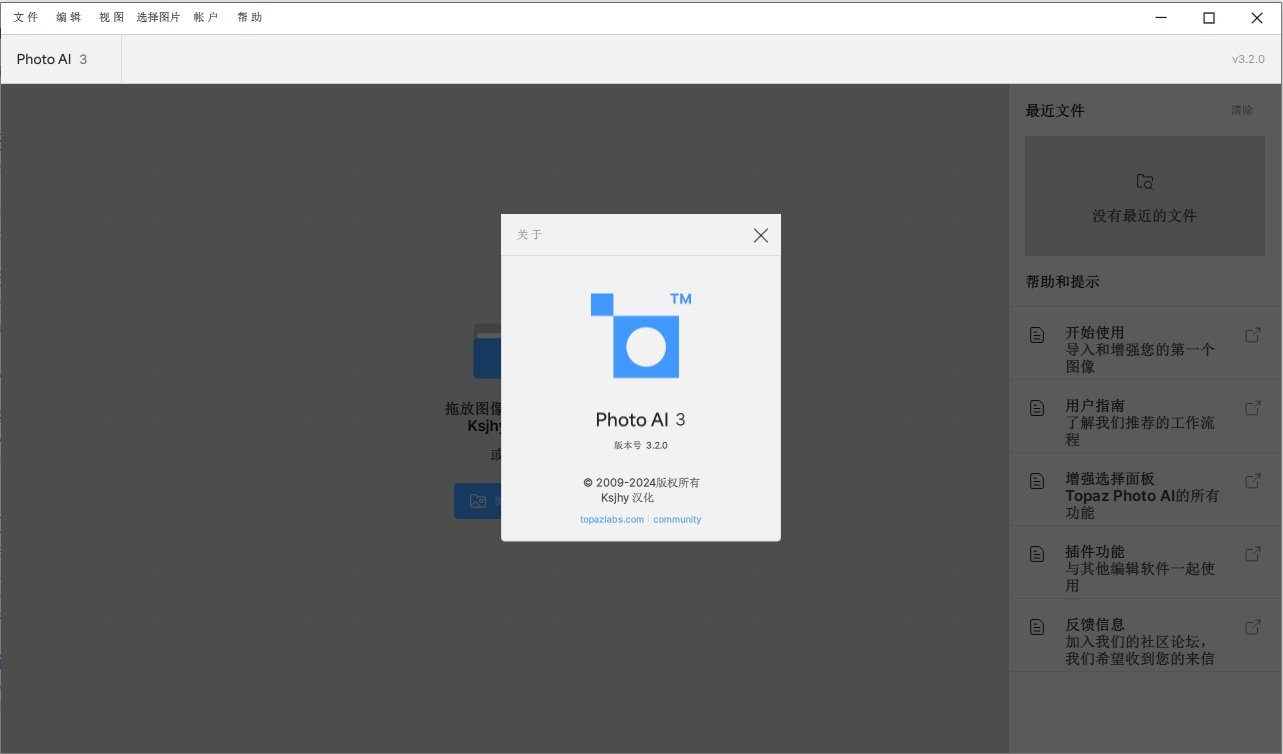
Task: Open the 选择图片 menu
Action: click(x=159, y=17)
